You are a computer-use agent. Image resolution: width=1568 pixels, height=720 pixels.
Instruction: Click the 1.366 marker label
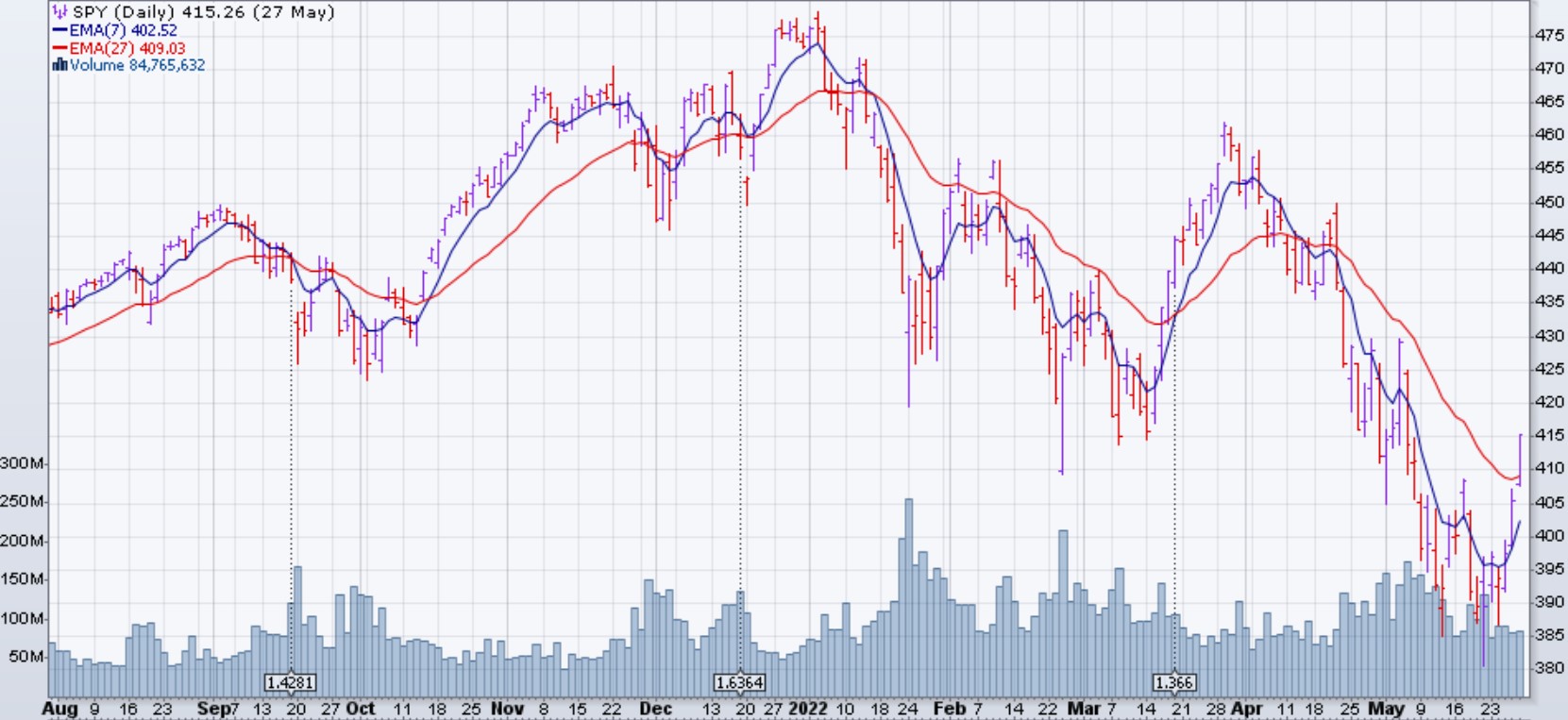coord(1174,682)
